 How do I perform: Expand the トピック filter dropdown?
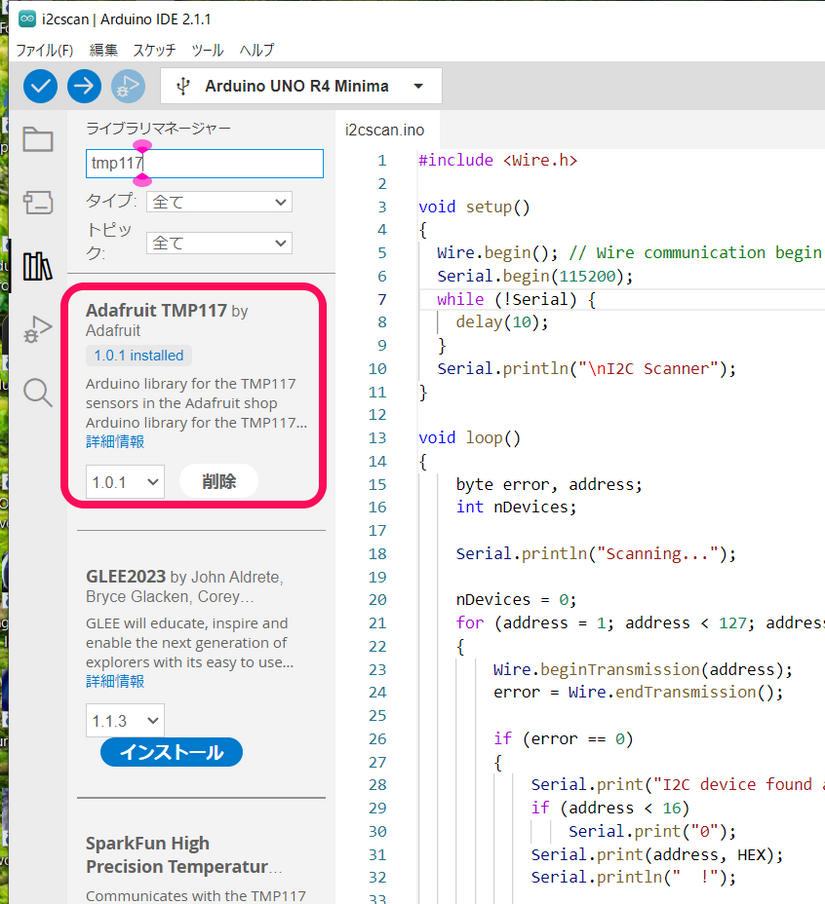pyautogui.click(x=219, y=243)
